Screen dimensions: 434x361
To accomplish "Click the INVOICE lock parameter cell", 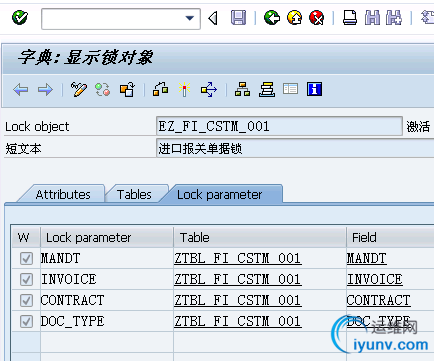I will 107,279.
